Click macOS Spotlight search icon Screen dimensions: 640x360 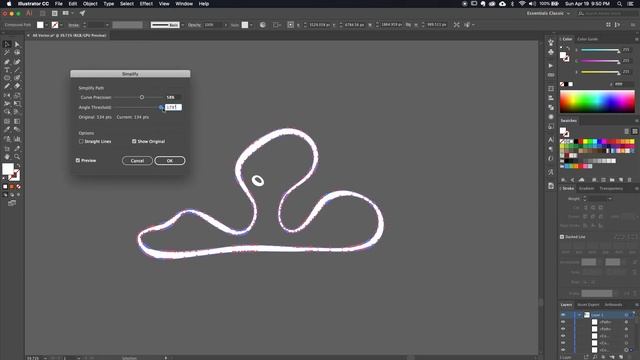[x=620, y=4]
